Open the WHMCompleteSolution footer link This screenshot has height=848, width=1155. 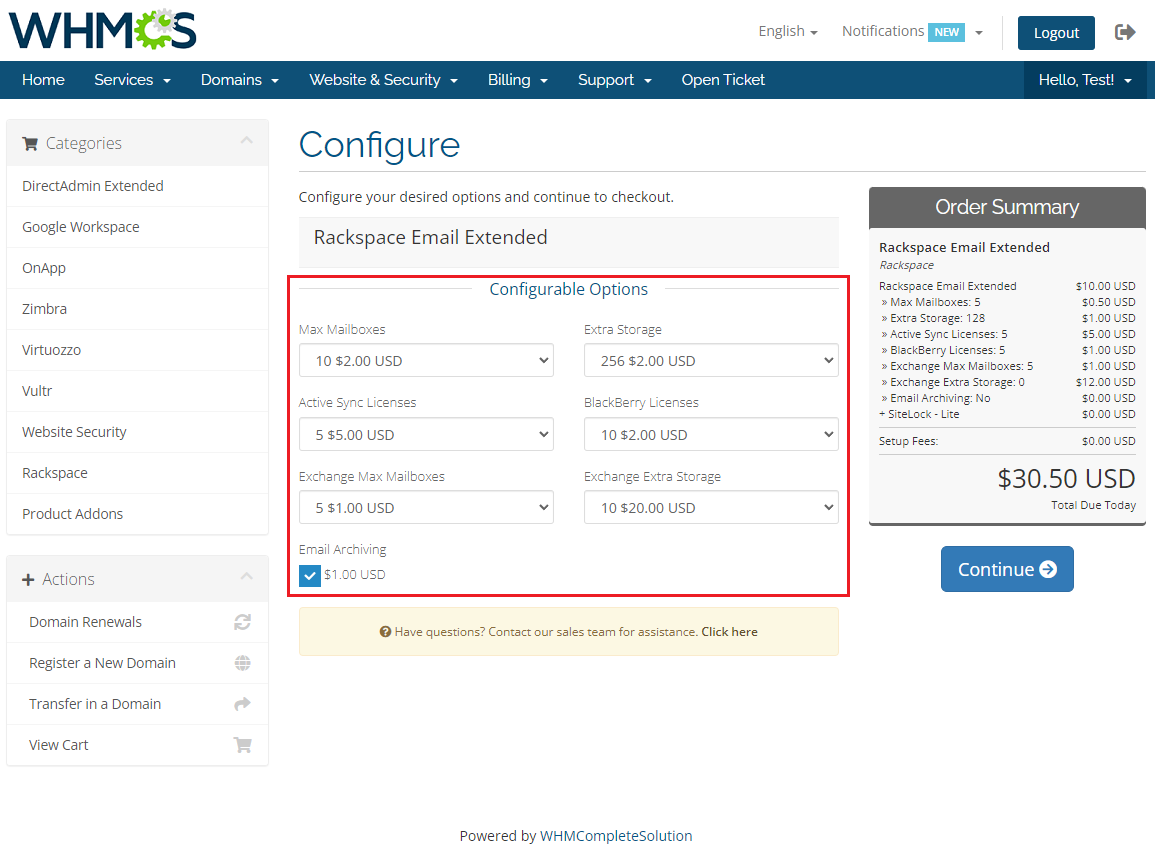point(616,835)
